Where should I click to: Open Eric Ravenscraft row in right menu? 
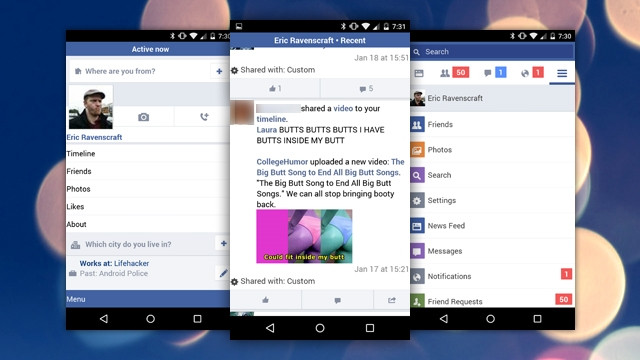[x=493, y=98]
